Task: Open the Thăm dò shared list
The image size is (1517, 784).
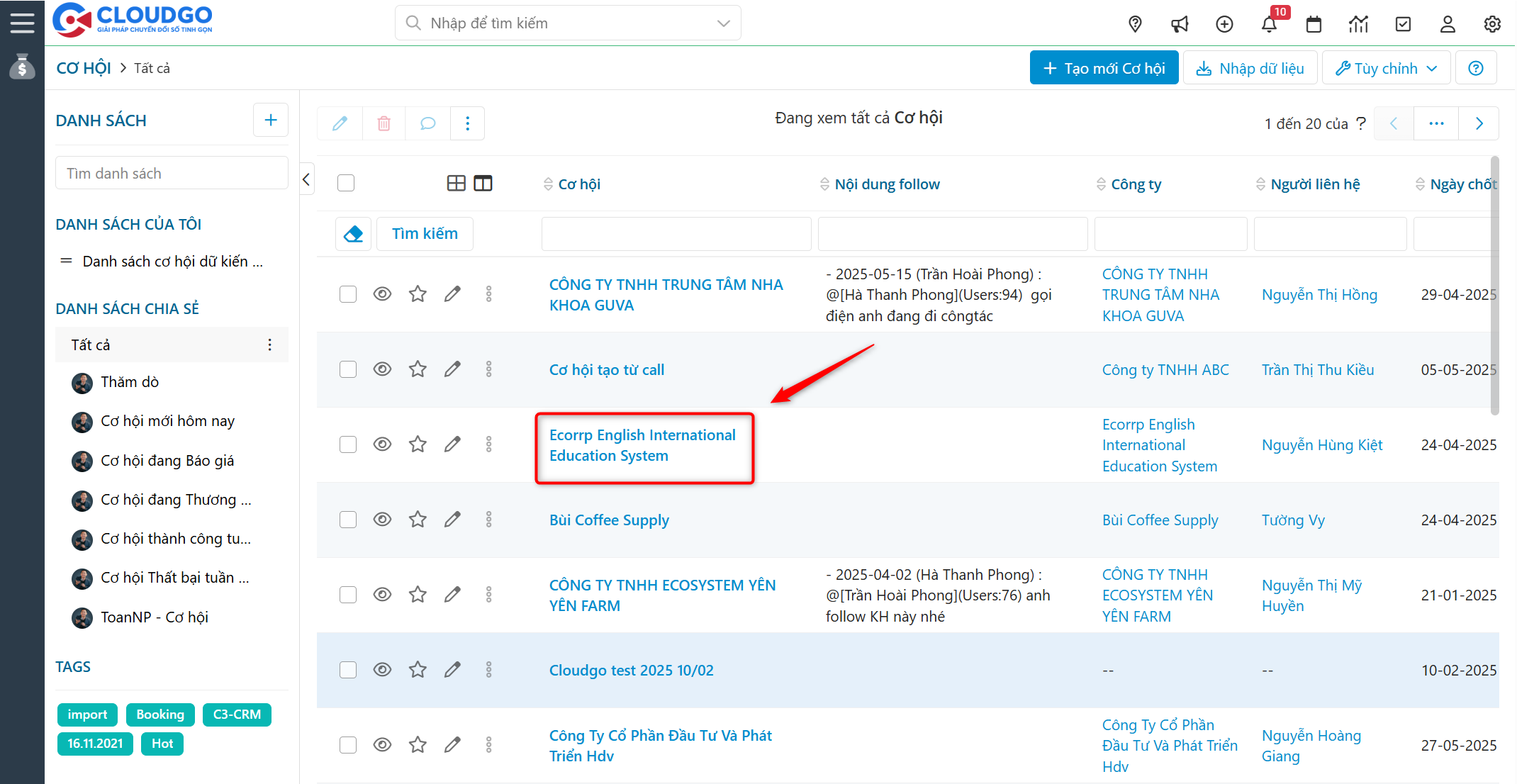Action: click(130, 382)
